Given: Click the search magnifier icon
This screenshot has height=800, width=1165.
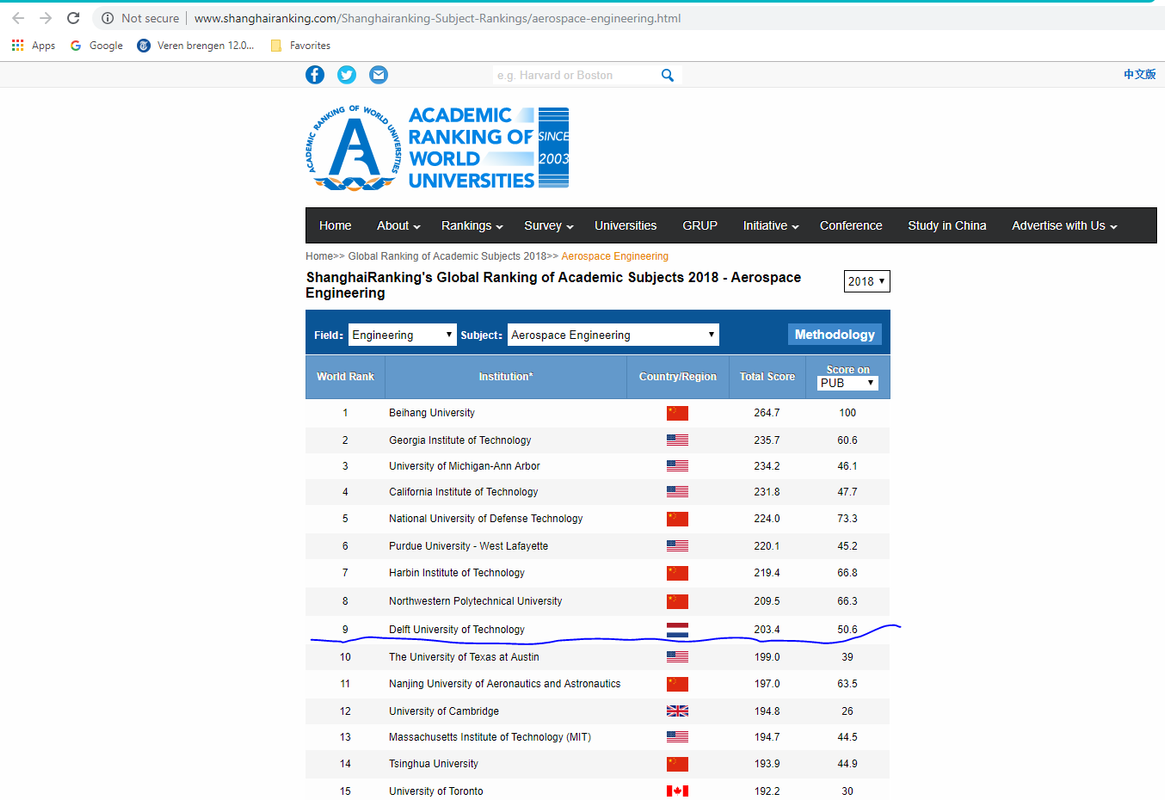Looking at the screenshot, I should click(667, 75).
